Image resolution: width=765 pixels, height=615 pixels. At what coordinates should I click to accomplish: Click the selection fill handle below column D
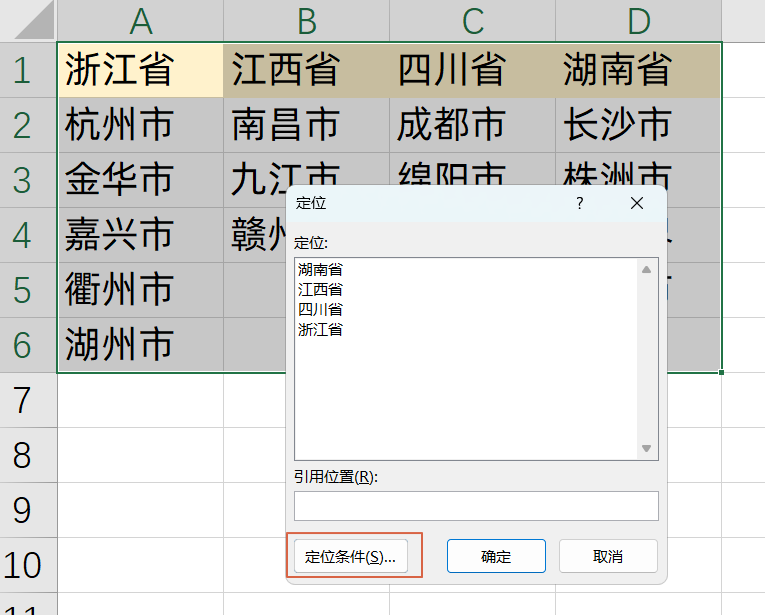(721, 373)
